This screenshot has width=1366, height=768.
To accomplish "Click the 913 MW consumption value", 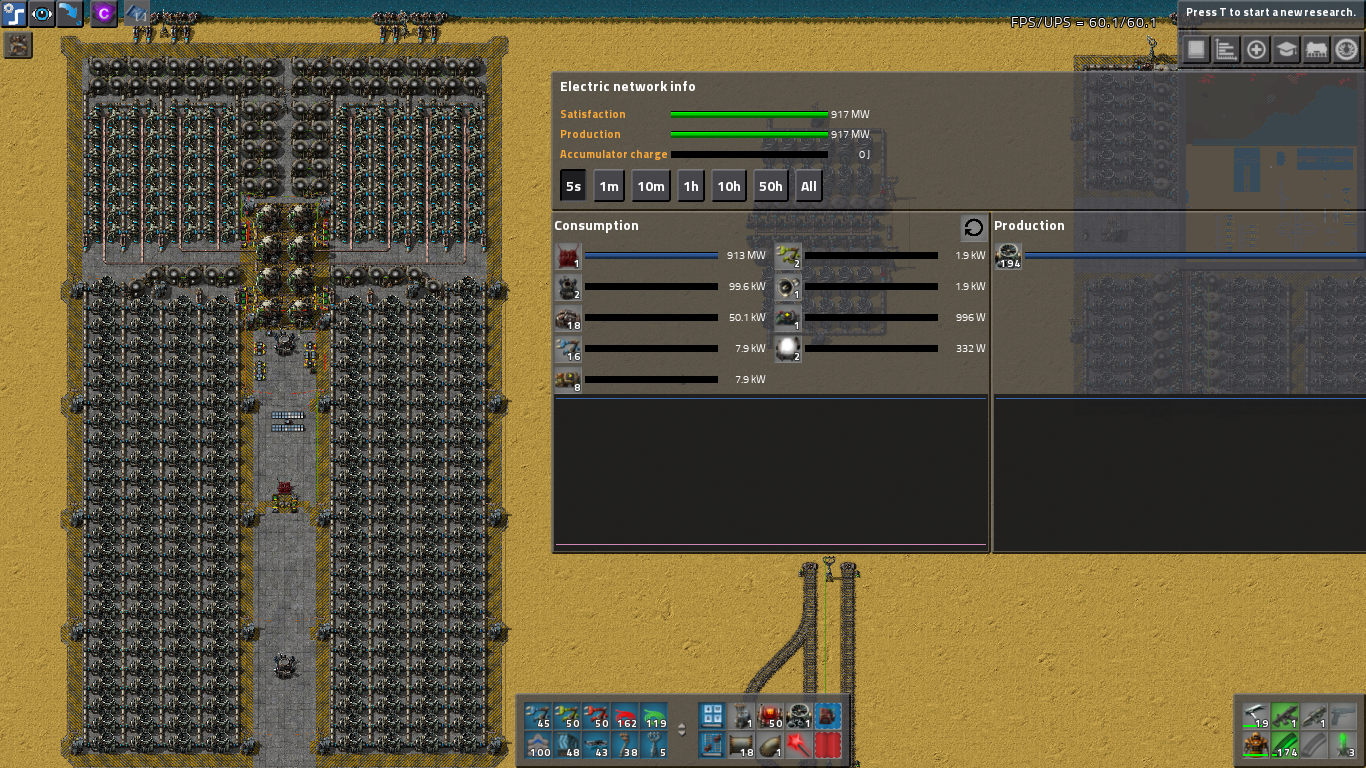I will click(746, 256).
